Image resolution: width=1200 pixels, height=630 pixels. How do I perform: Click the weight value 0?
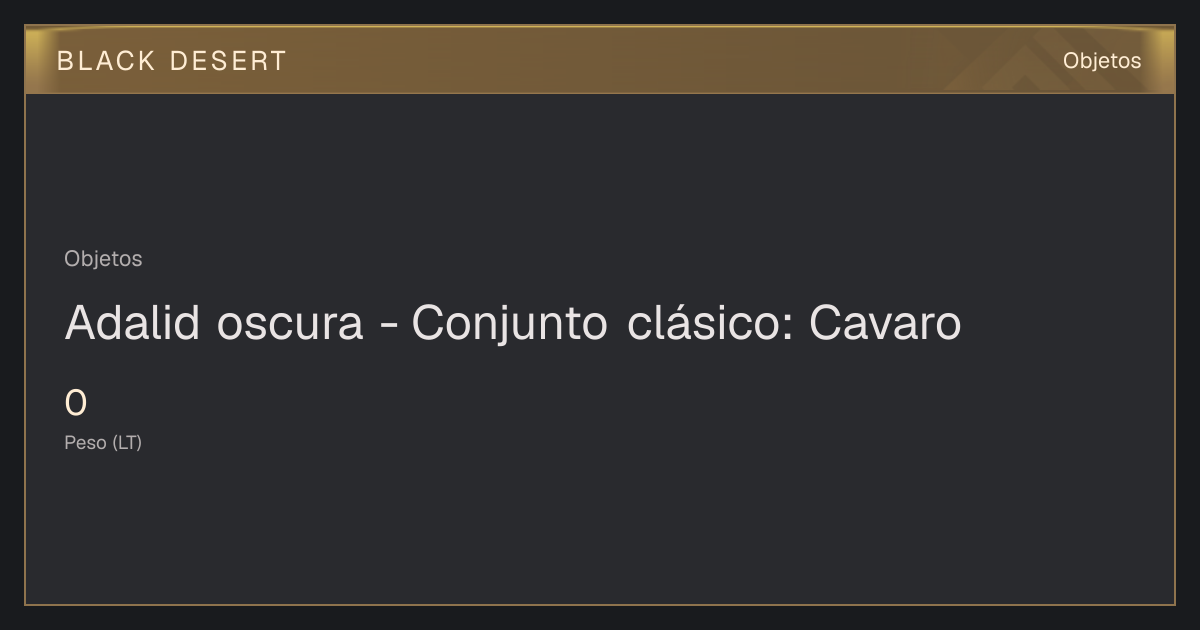coord(76,404)
